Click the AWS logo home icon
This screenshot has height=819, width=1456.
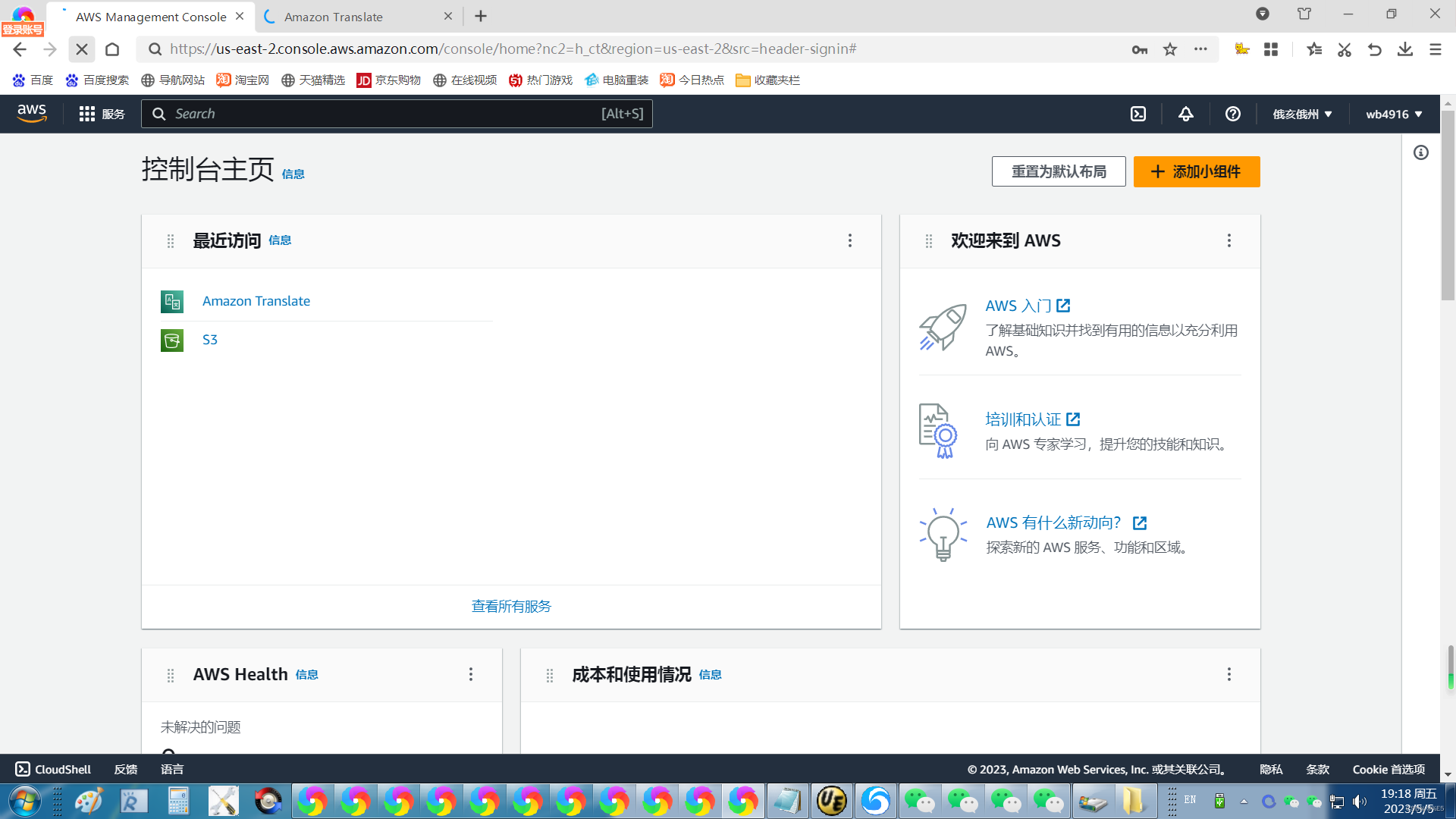click(x=32, y=113)
